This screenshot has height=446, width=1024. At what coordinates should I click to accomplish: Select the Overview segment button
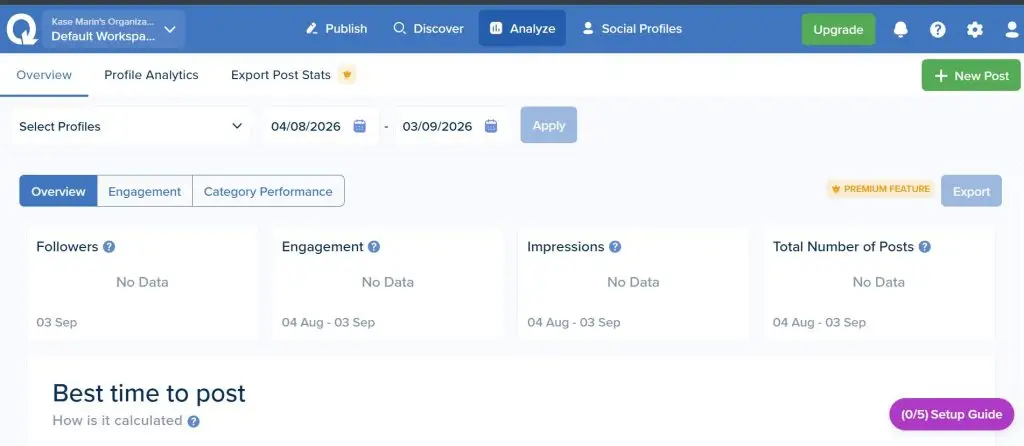click(x=58, y=191)
